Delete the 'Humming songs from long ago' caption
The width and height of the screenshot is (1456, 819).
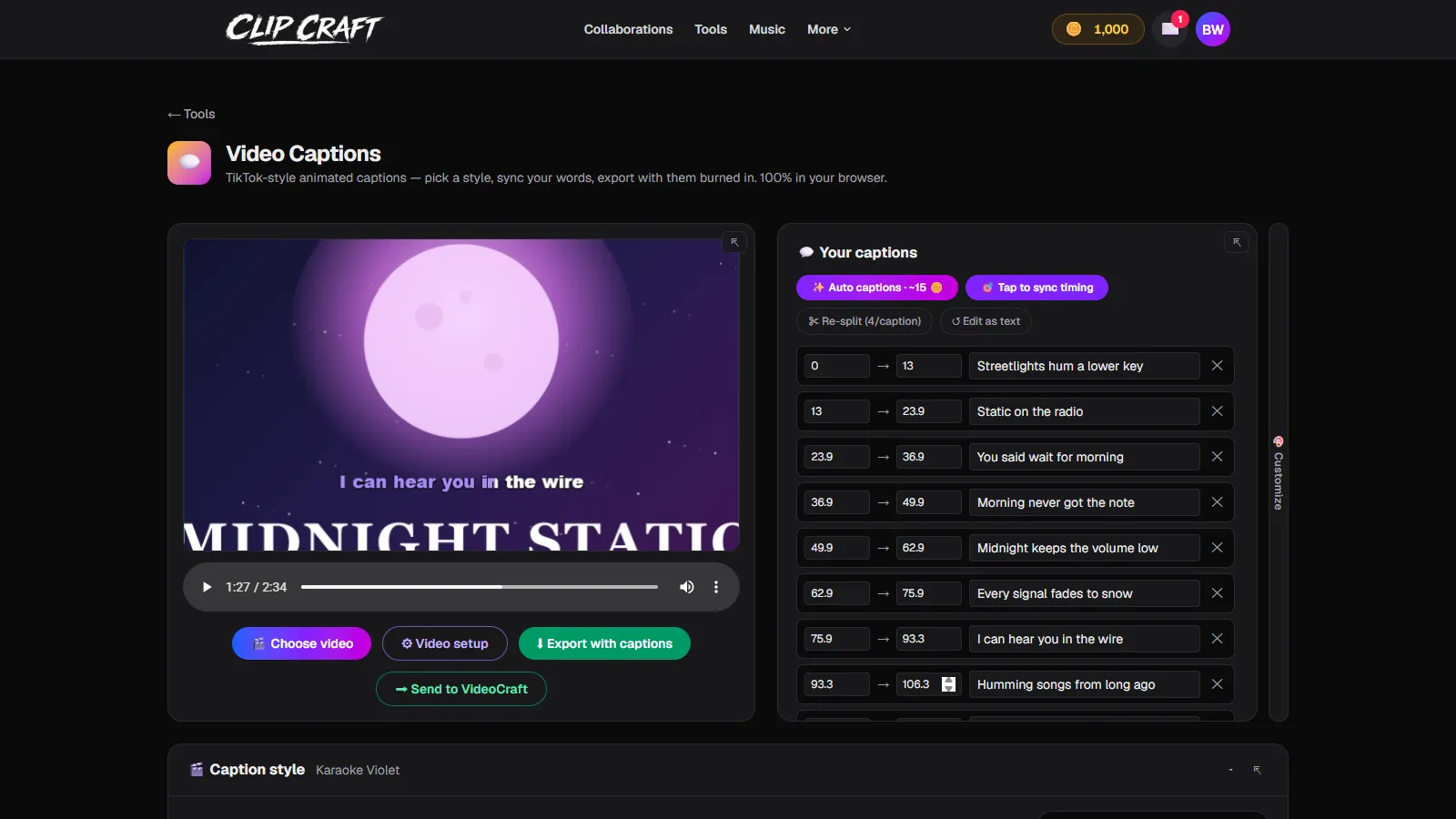click(1217, 684)
